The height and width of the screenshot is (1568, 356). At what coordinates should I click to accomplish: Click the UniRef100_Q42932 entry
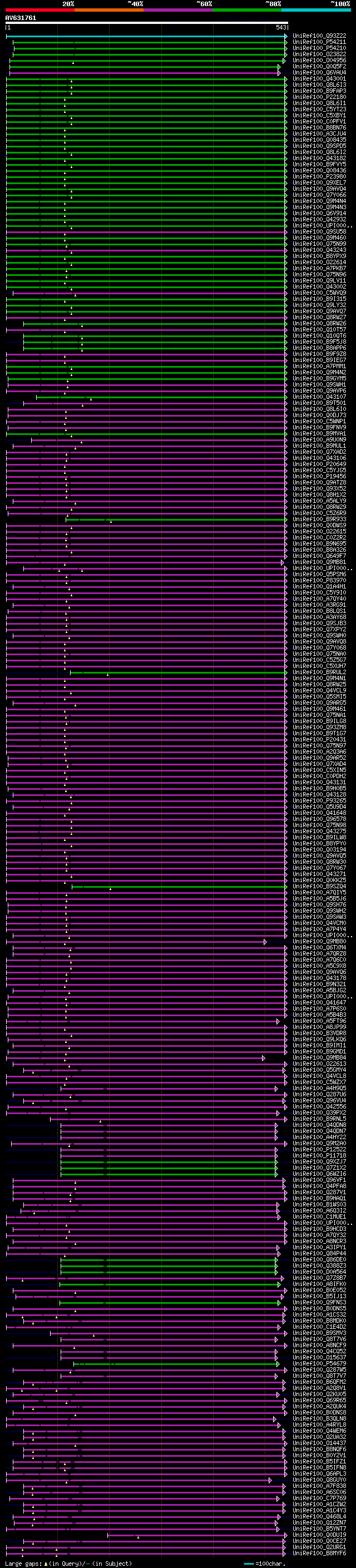coord(319,219)
